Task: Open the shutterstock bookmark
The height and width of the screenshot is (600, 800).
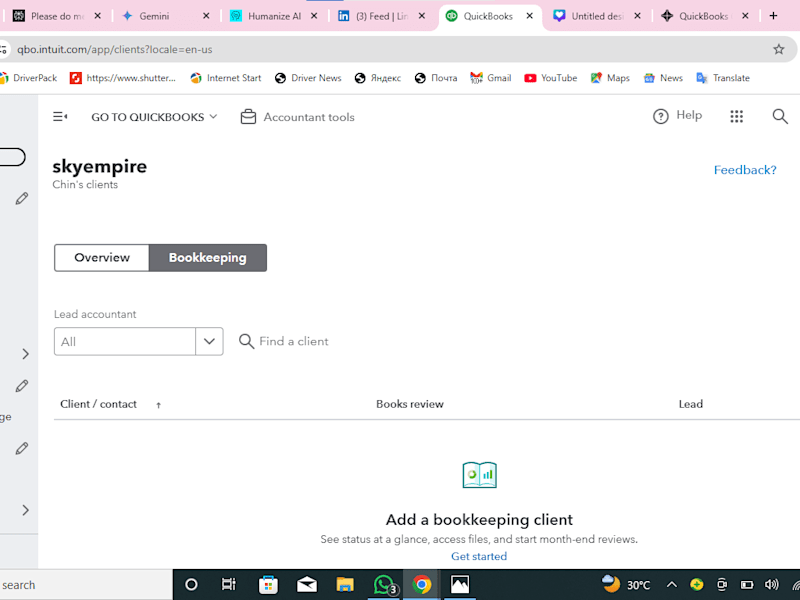Action: coord(123,78)
